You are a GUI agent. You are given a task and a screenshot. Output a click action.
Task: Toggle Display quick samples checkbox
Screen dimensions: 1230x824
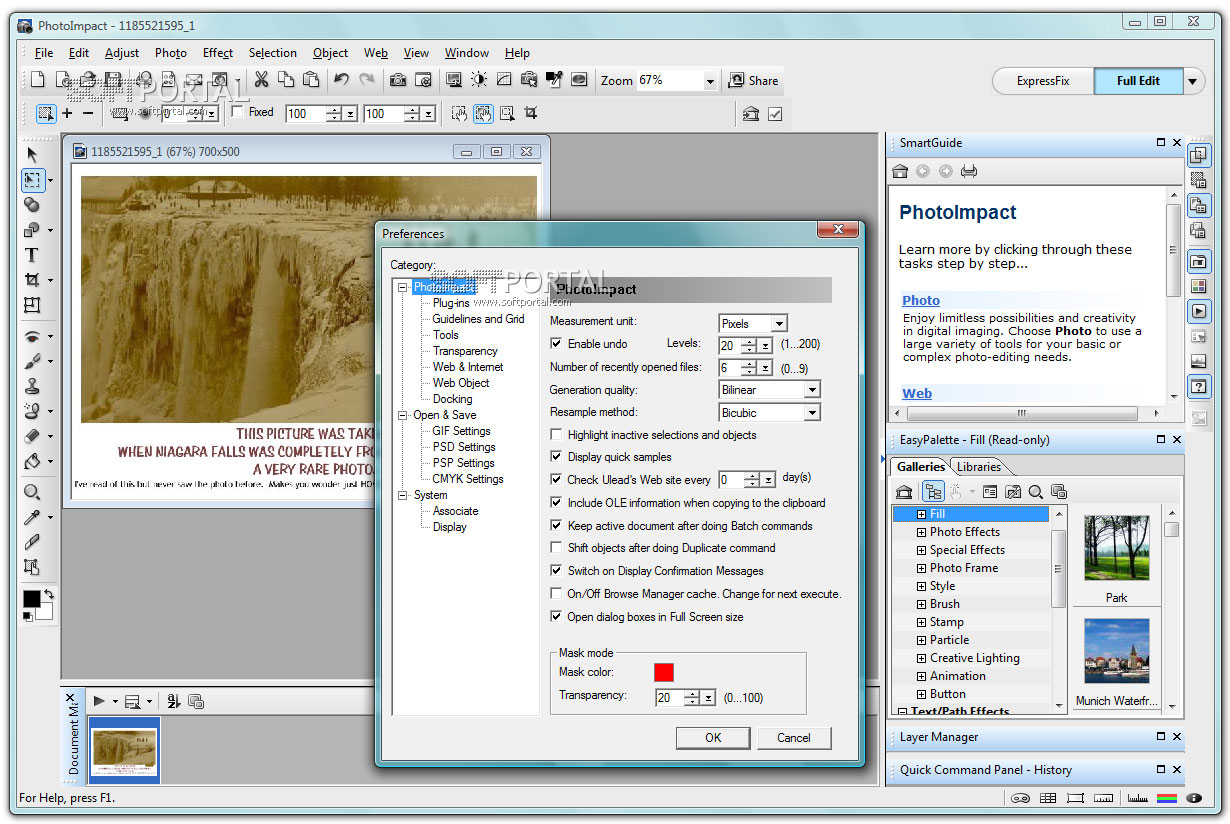(557, 457)
